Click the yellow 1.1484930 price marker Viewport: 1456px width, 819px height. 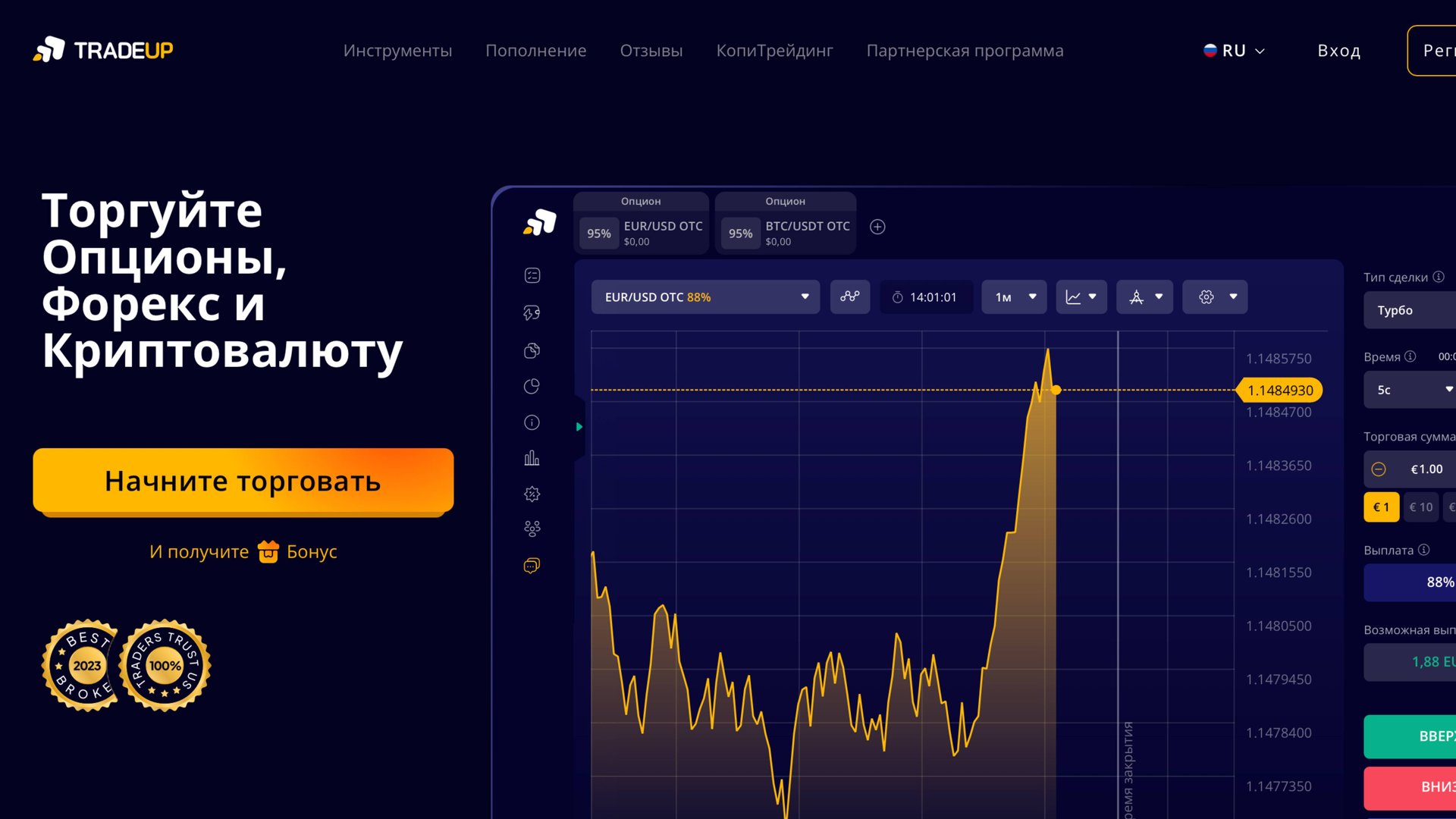pos(1279,390)
